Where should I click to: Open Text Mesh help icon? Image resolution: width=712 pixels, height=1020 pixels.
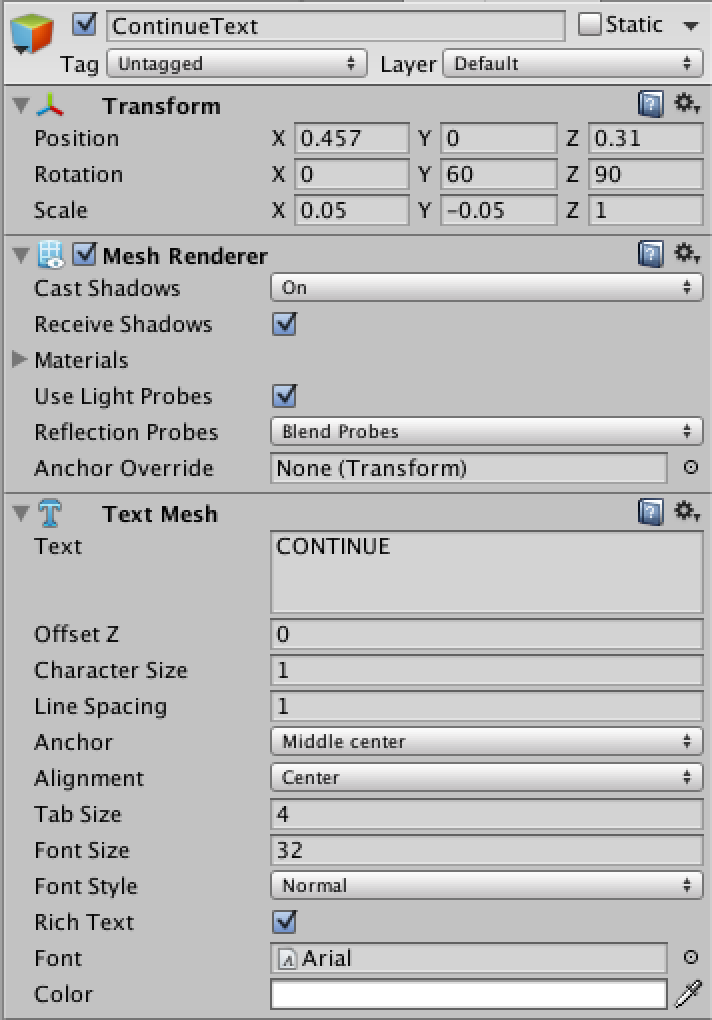(x=650, y=513)
